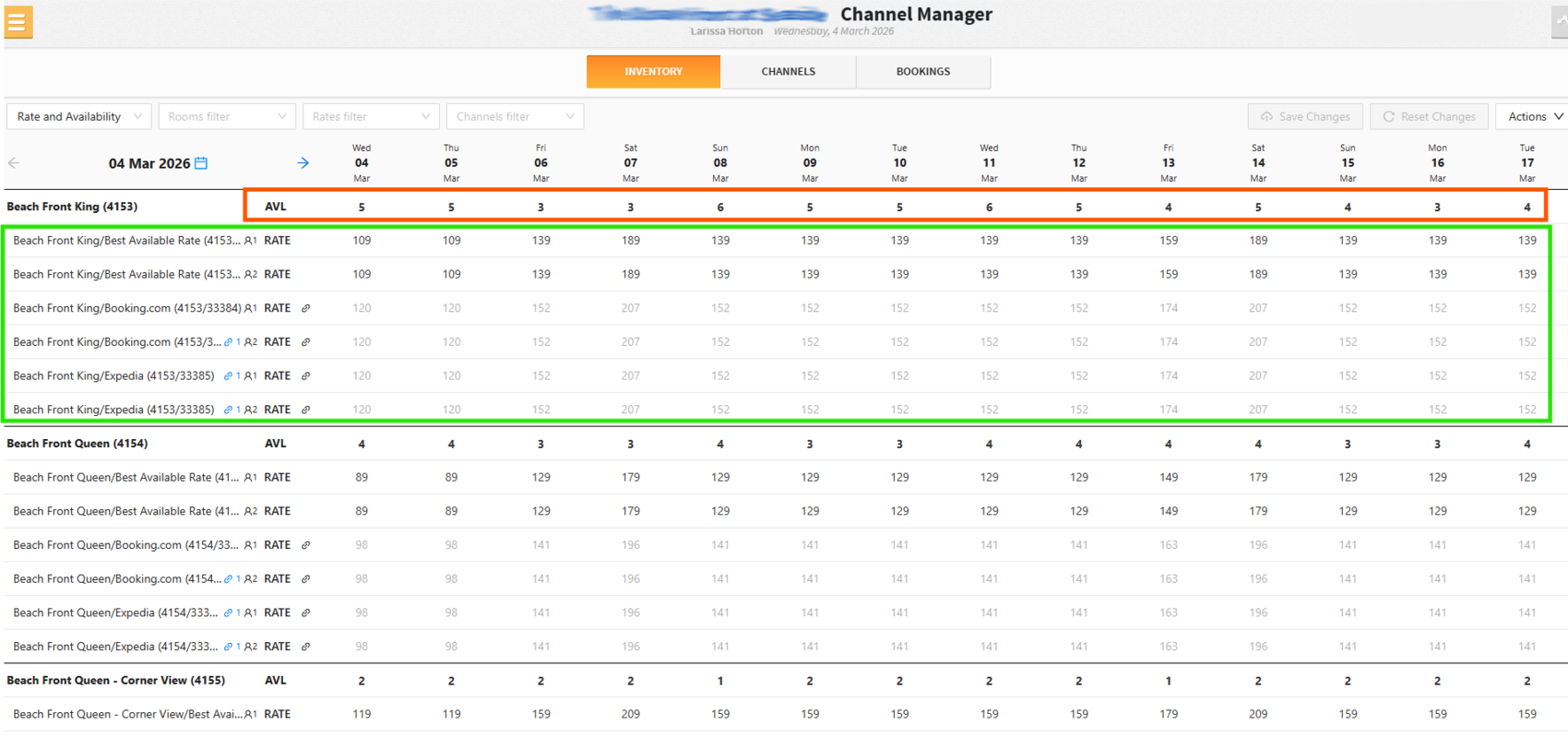Select Beach Front Queen - Corner View (4155) row

pyautogui.click(x=116, y=681)
